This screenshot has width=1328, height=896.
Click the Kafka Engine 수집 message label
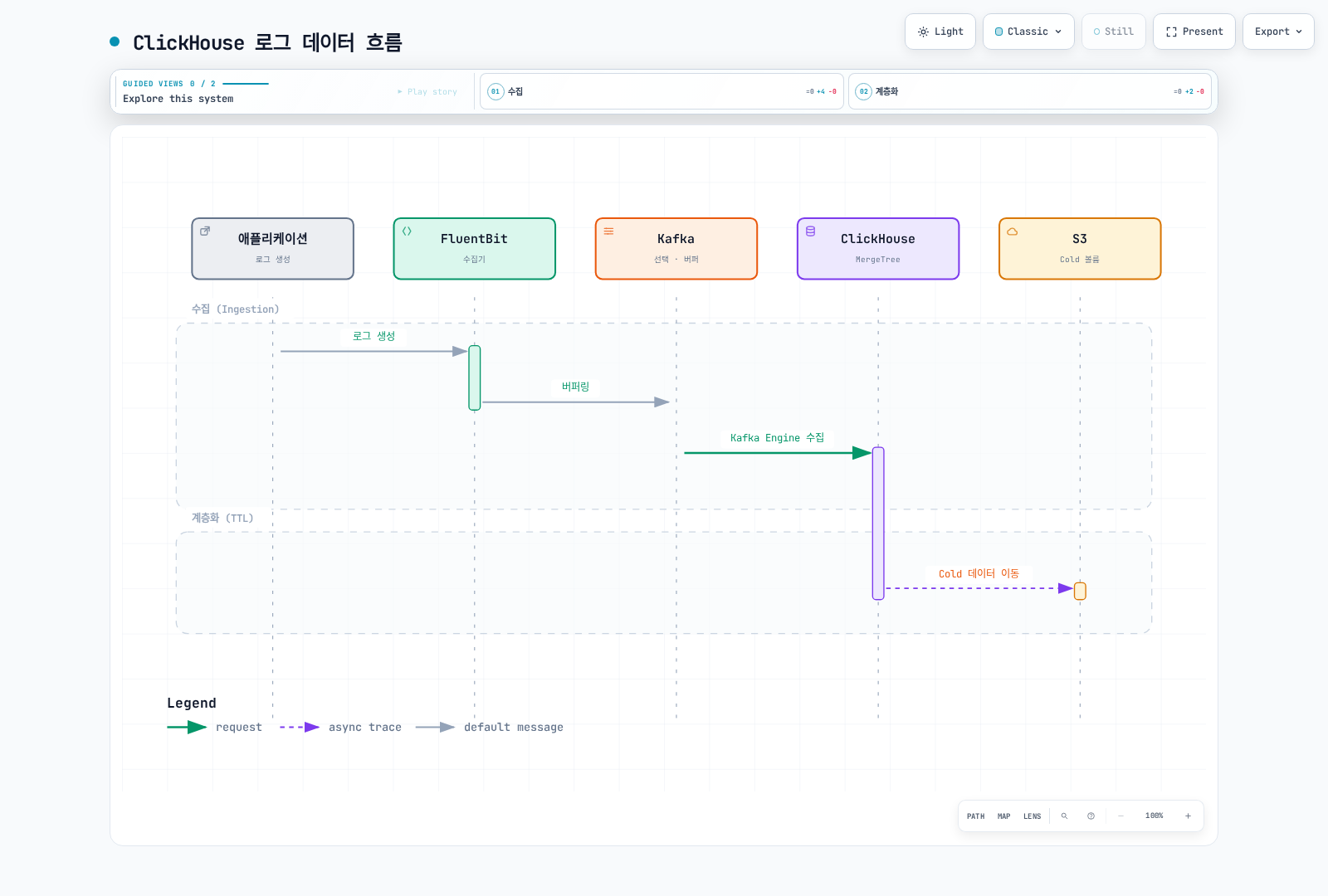click(x=777, y=438)
